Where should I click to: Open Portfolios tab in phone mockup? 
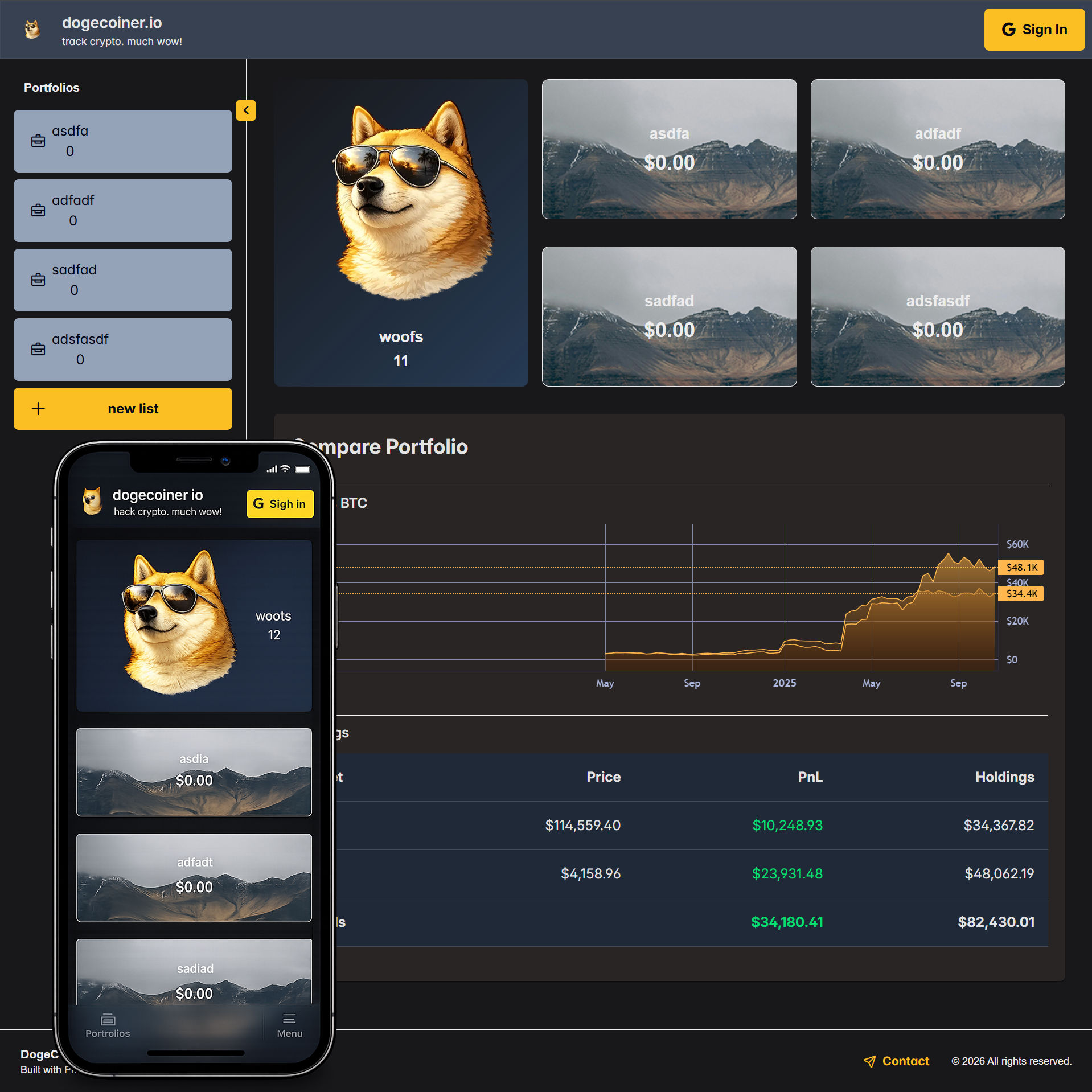coord(108,1025)
